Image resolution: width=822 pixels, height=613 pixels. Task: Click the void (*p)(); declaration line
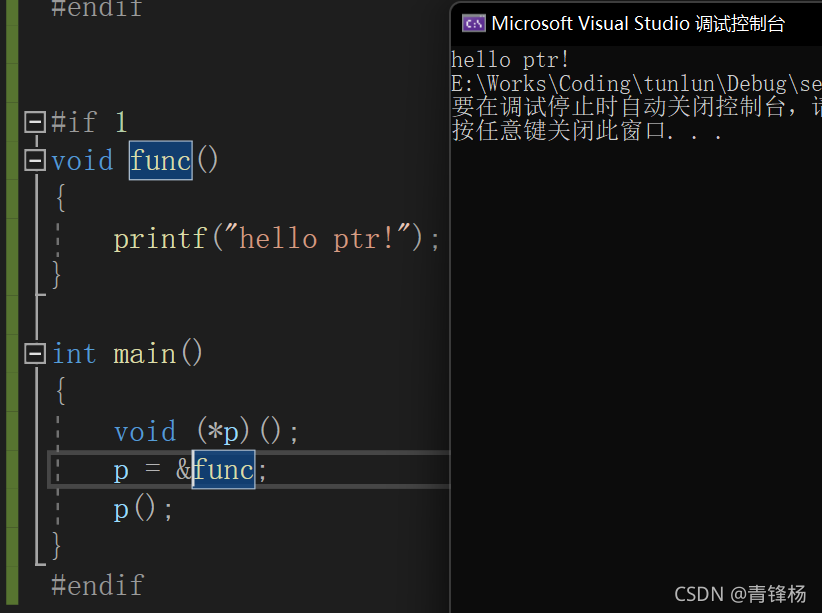[x=206, y=431]
